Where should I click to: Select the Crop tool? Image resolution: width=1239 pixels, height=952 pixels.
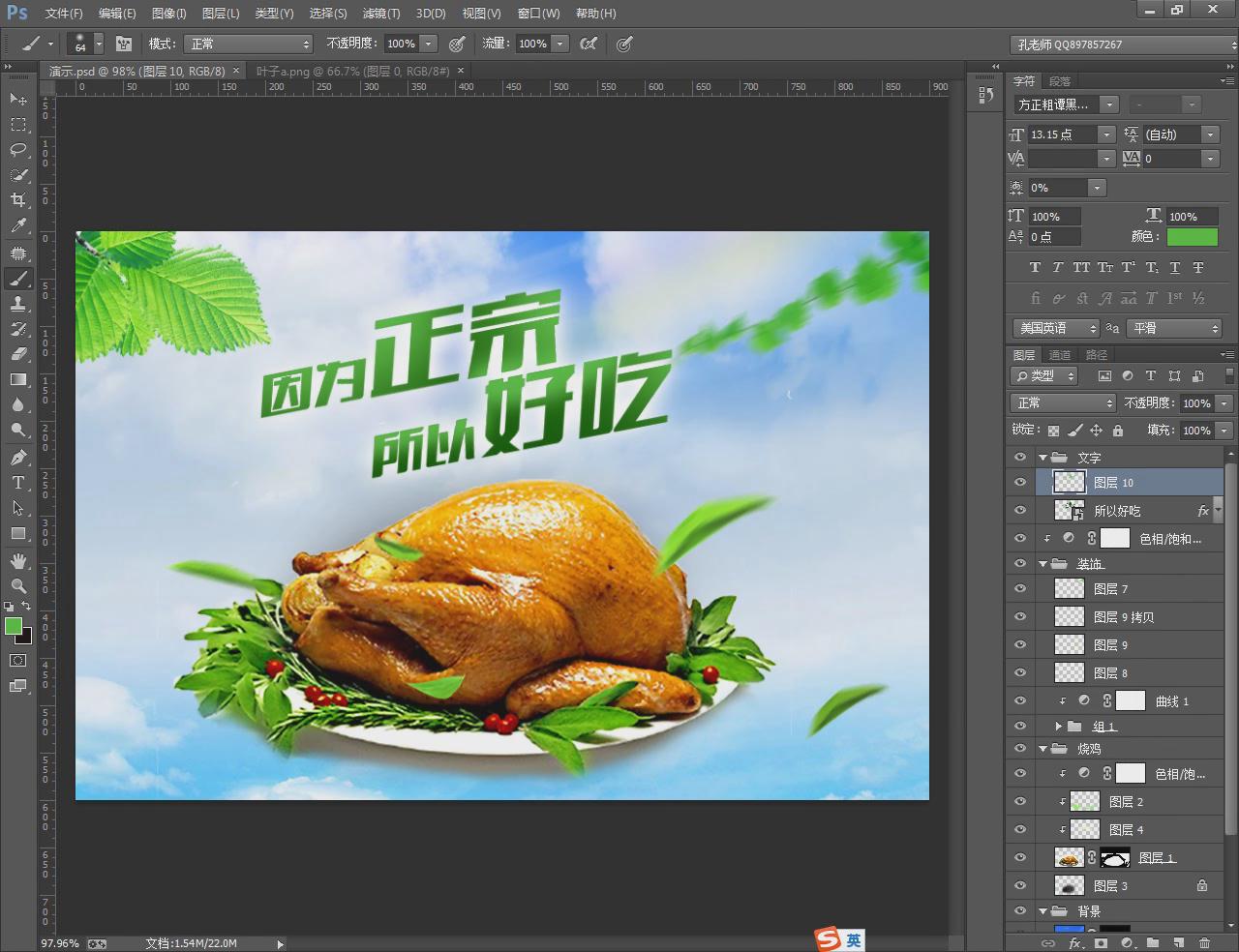coord(18,199)
